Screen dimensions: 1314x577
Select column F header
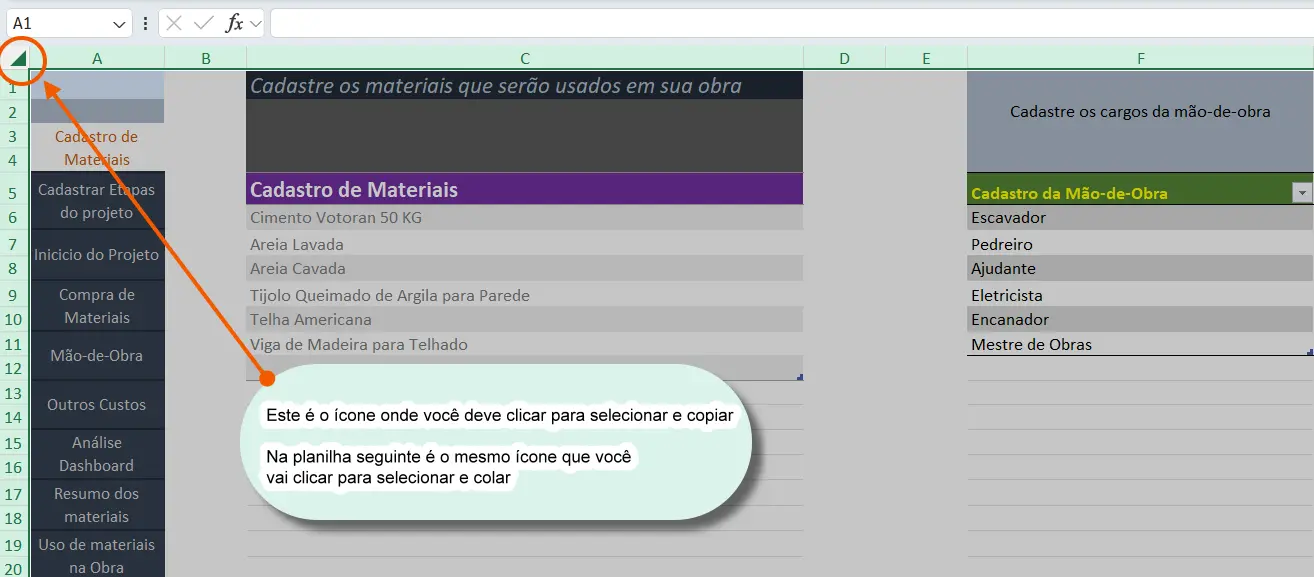(x=1141, y=59)
